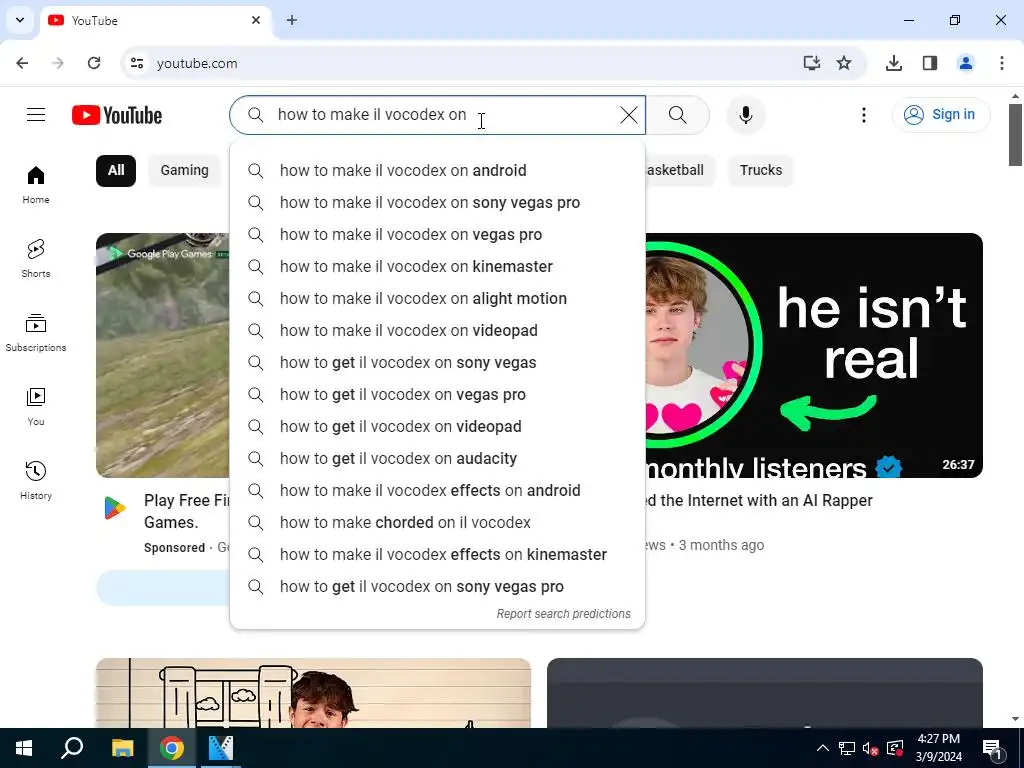Choose suggestion 'how to make il vocodex on videopad'
The width and height of the screenshot is (1024, 768).
tap(438, 330)
